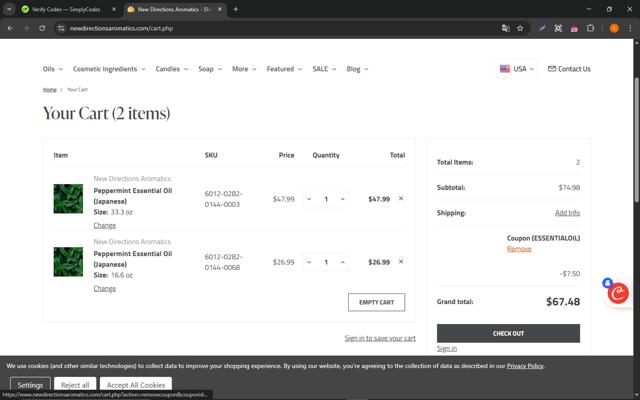Remove the $47.99 item from cart

pyautogui.click(x=401, y=198)
